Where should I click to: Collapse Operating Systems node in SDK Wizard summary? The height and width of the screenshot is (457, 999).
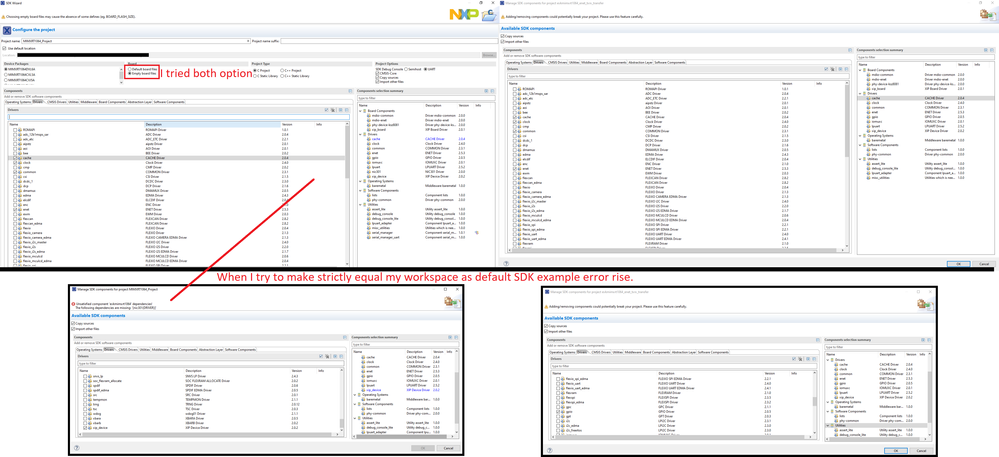coord(360,181)
